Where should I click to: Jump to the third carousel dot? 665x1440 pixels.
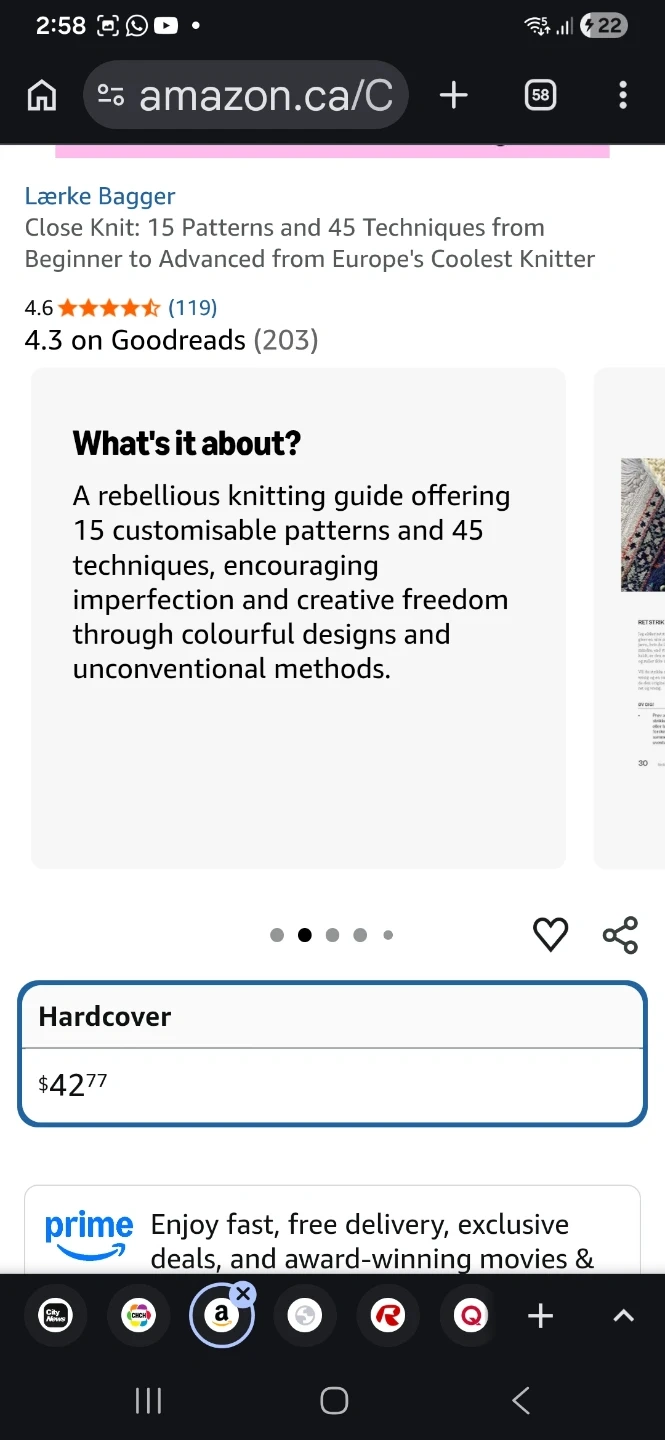click(x=333, y=935)
